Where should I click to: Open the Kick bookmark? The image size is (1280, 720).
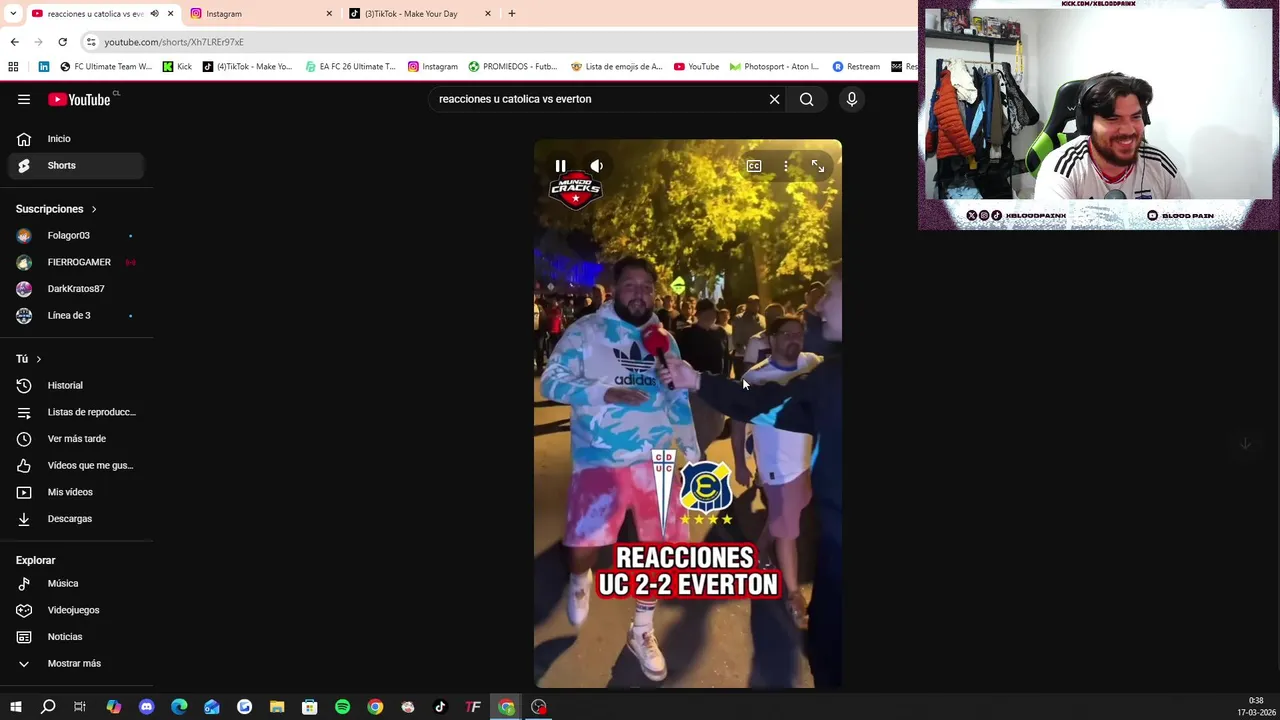point(177,67)
